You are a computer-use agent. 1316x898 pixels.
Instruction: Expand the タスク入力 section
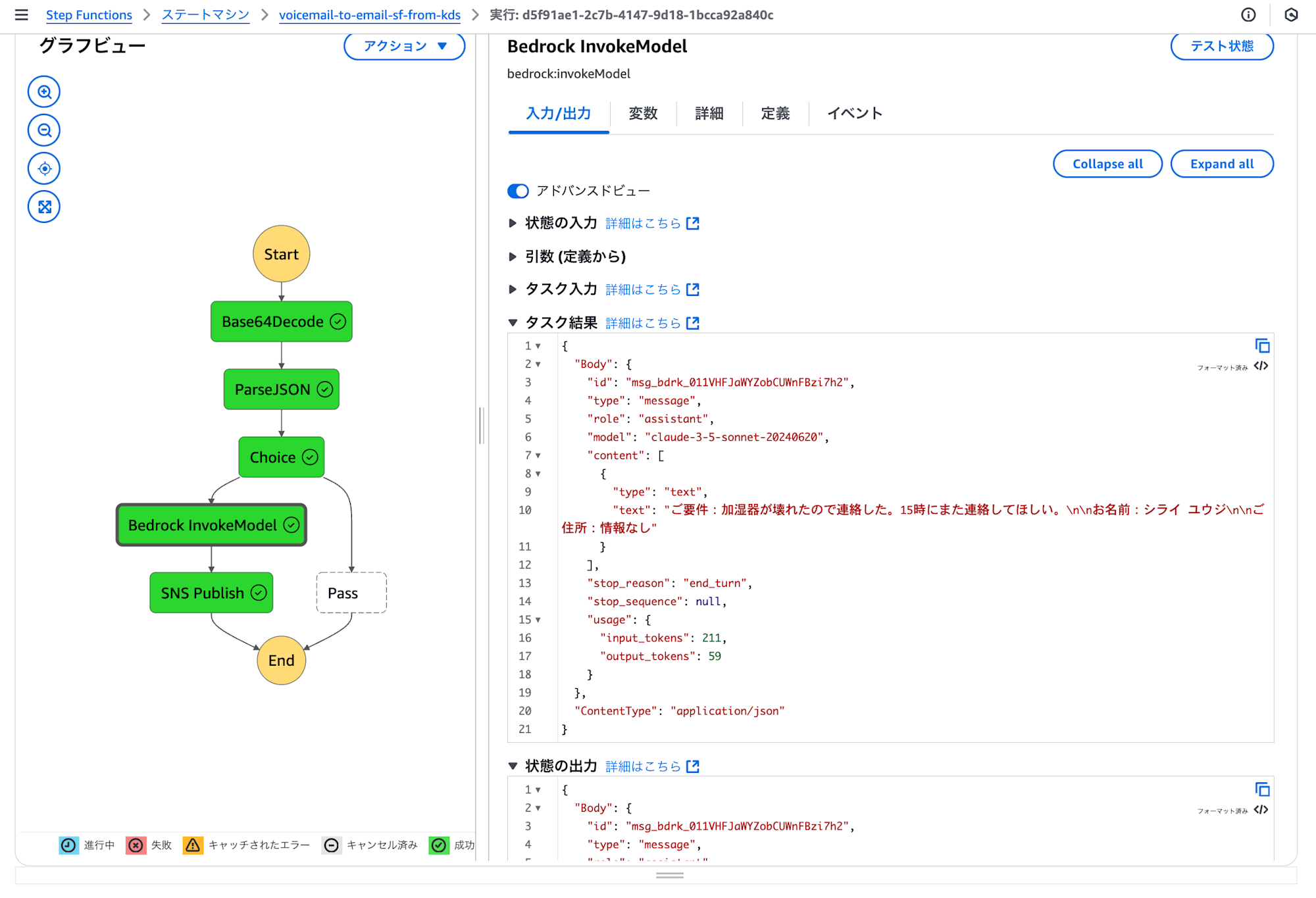pos(513,289)
